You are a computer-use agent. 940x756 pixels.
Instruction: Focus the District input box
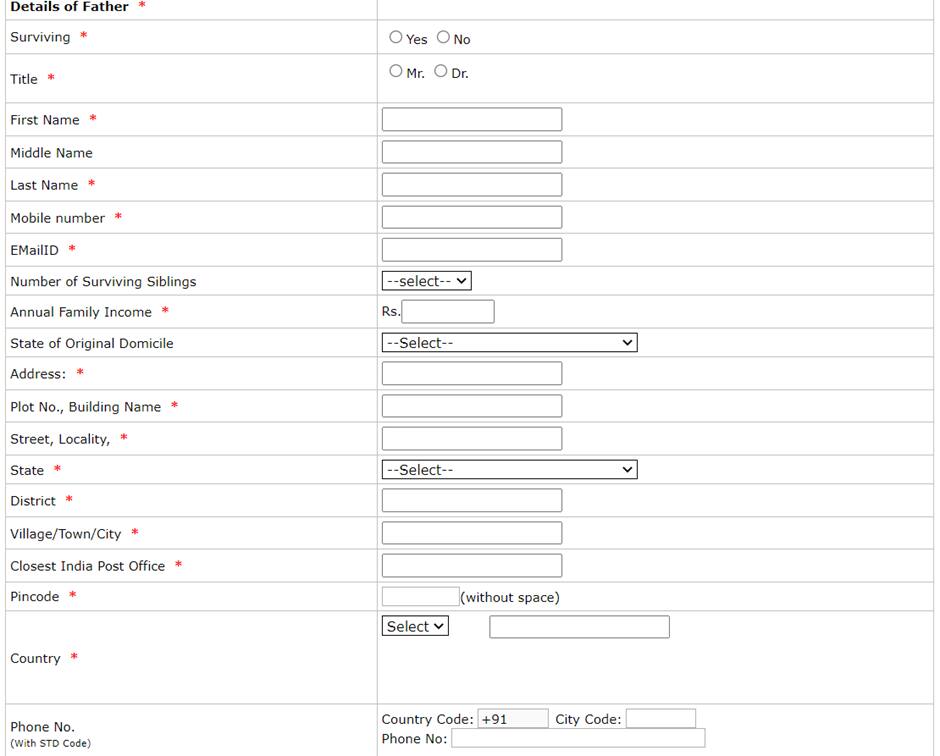coord(471,500)
